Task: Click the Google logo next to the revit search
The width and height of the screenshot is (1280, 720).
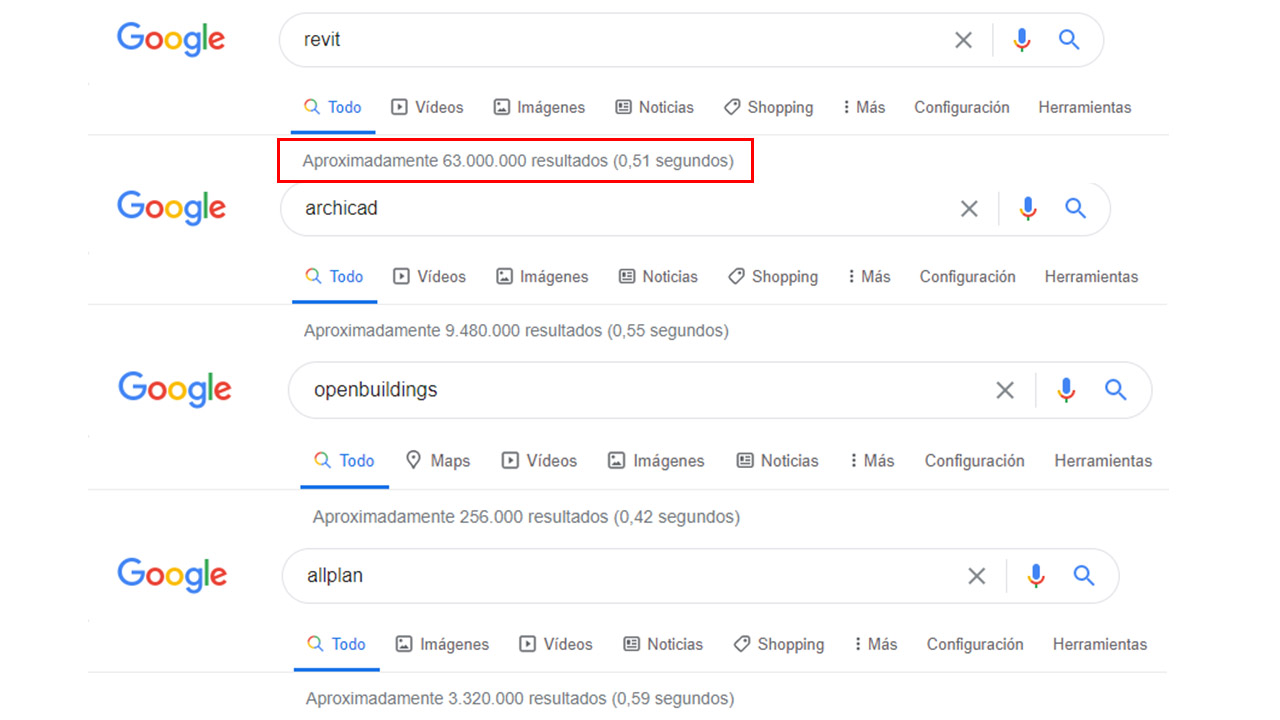Action: pyautogui.click(x=171, y=40)
